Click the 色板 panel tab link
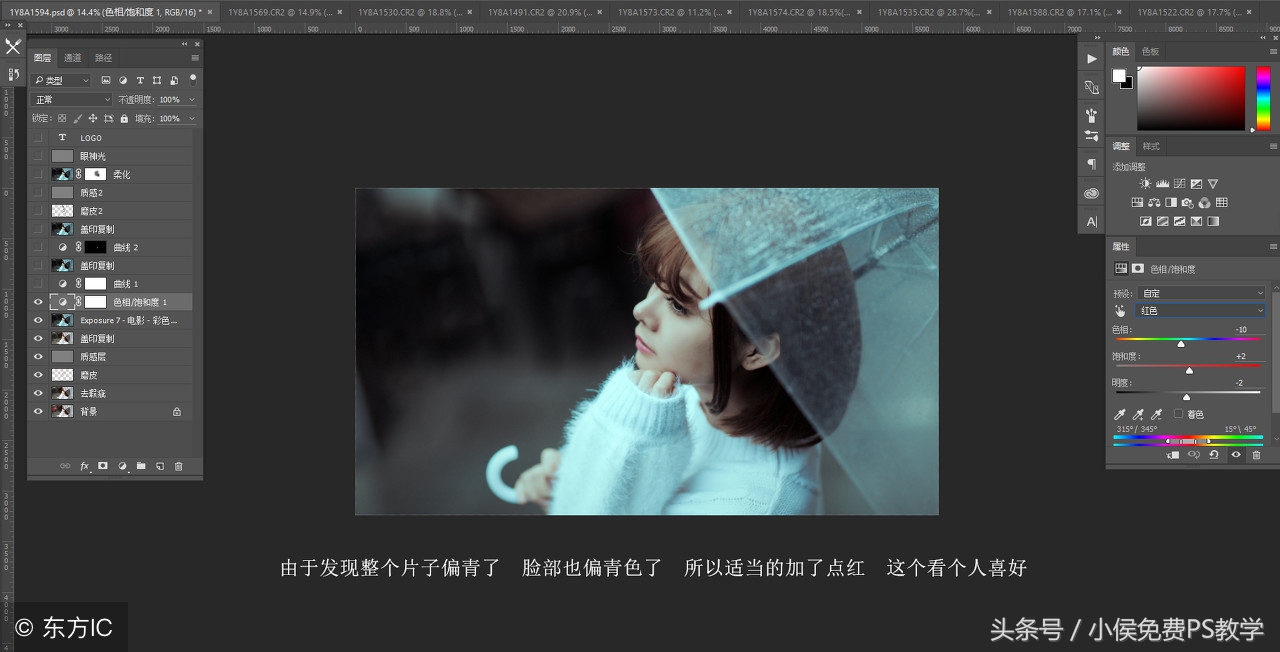The width and height of the screenshot is (1280, 652). (x=1150, y=51)
